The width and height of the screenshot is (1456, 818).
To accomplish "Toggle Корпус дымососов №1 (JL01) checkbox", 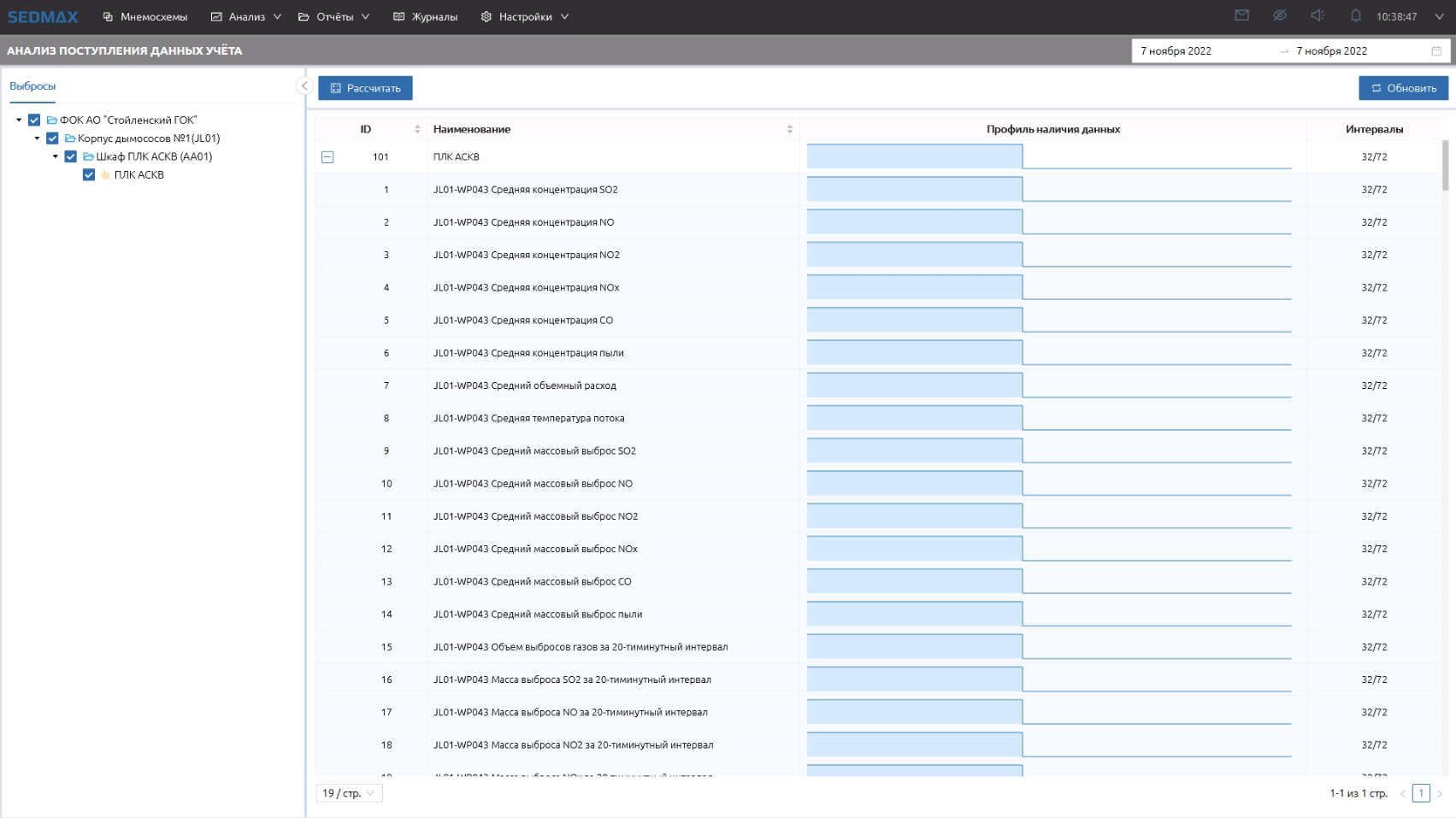I will coord(52,138).
